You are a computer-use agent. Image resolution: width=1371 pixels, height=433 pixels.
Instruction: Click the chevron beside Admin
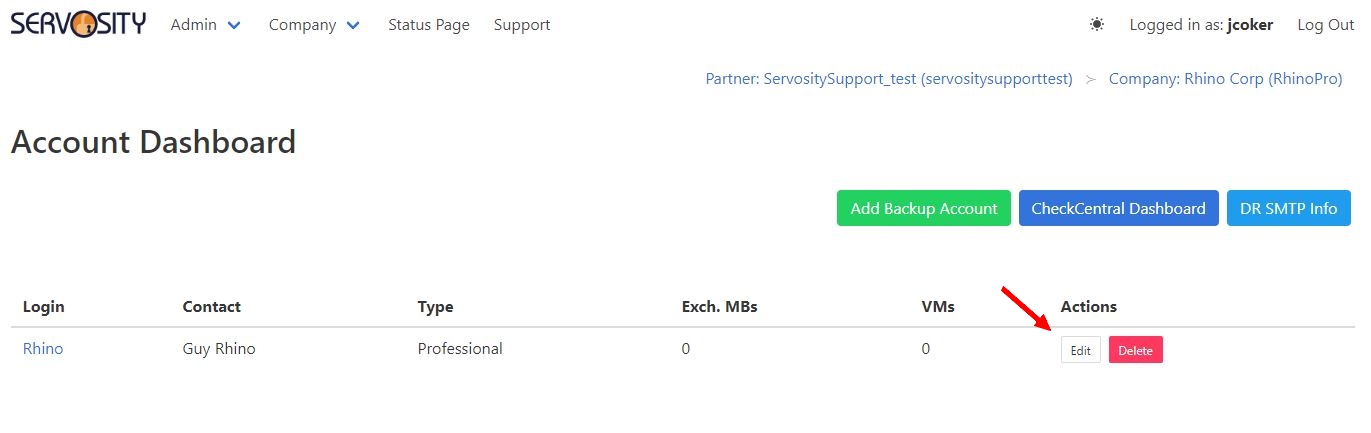coord(234,26)
